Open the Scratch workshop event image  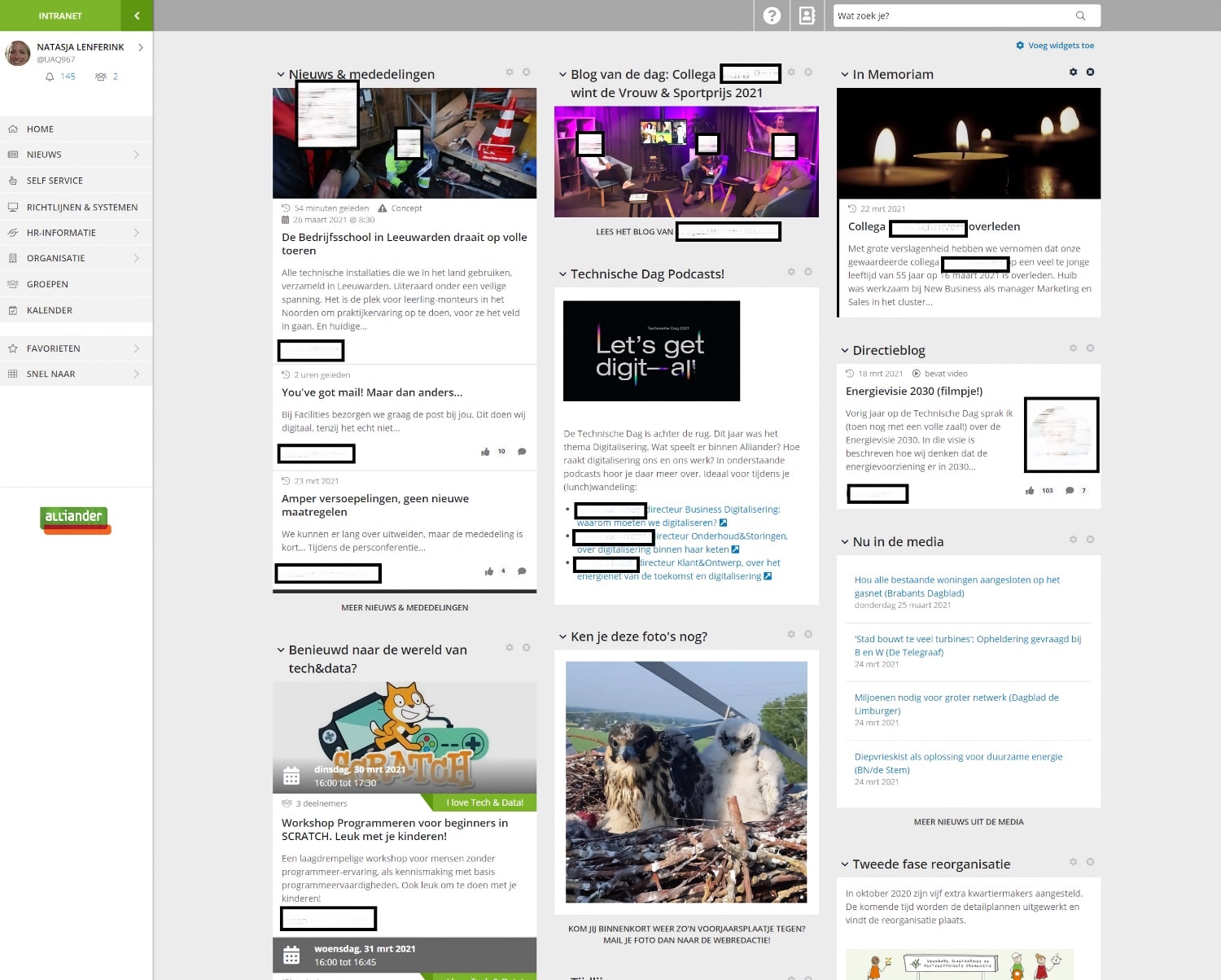tap(405, 737)
